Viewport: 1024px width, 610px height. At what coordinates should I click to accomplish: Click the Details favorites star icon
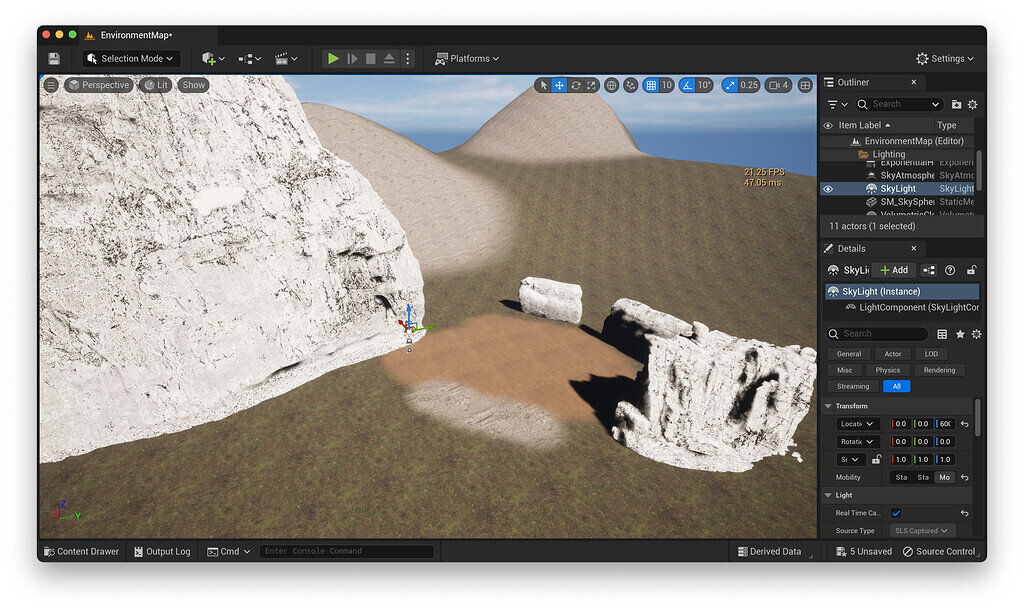click(x=960, y=334)
